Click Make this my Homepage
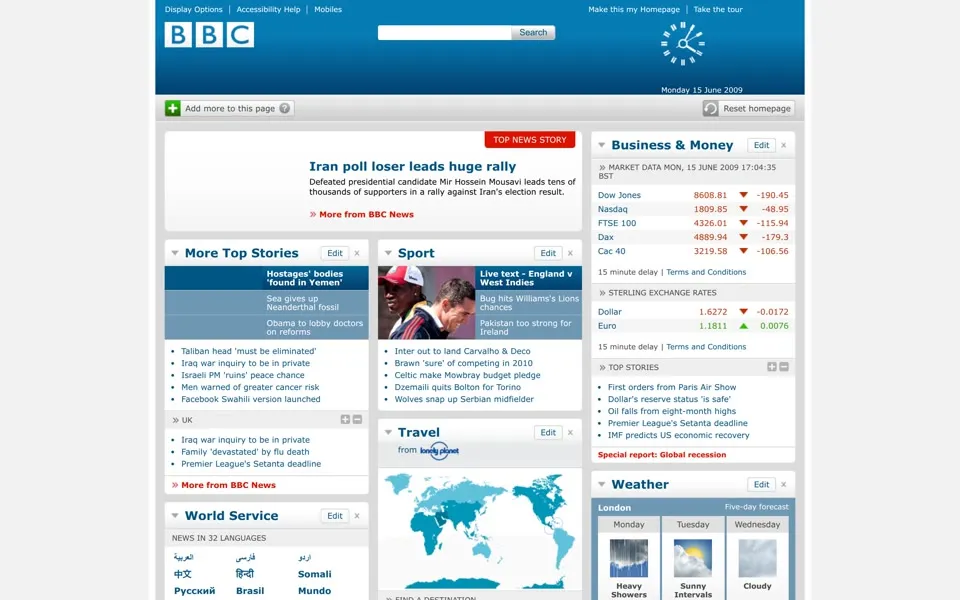 (x=634, y=9)
